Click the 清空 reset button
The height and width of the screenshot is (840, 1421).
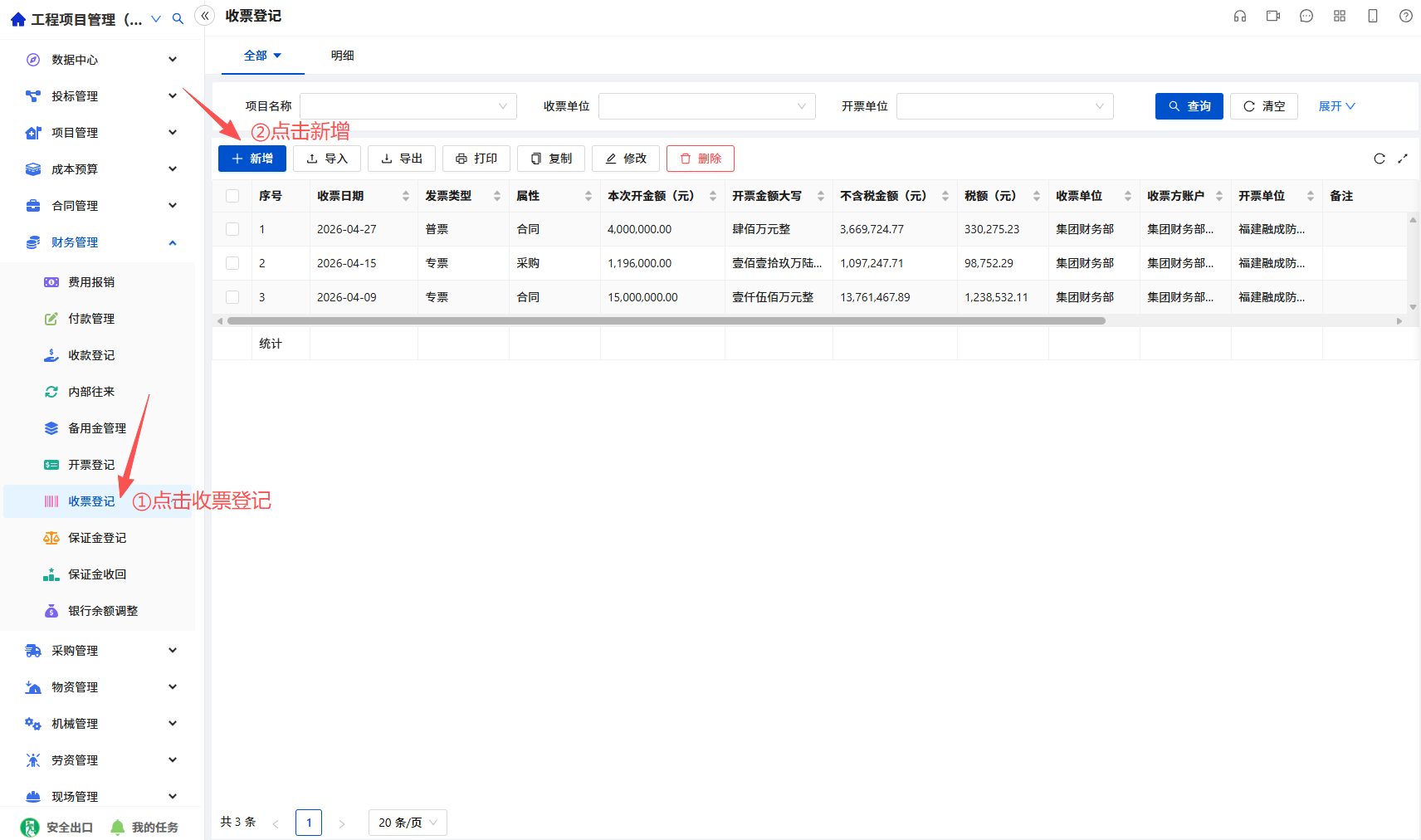click(x=1264, y=106)
